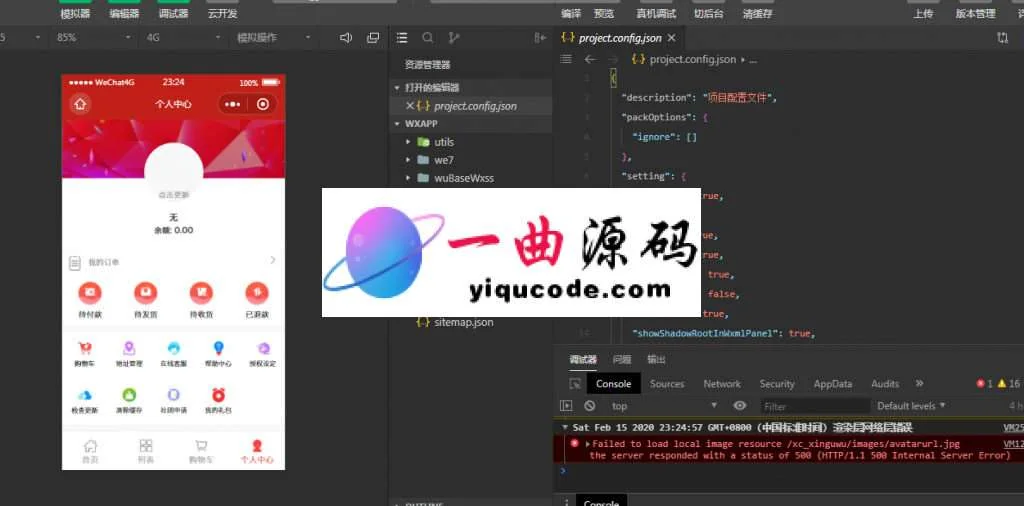Open the sitemap.json file
Viewport: 1024px width, 506px height.
point(463,323)
